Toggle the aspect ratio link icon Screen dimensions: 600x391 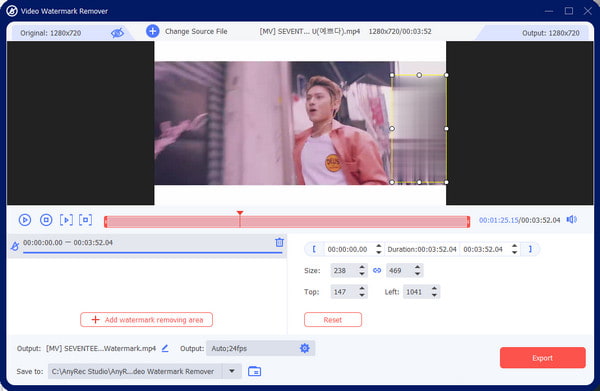(377, 270)
